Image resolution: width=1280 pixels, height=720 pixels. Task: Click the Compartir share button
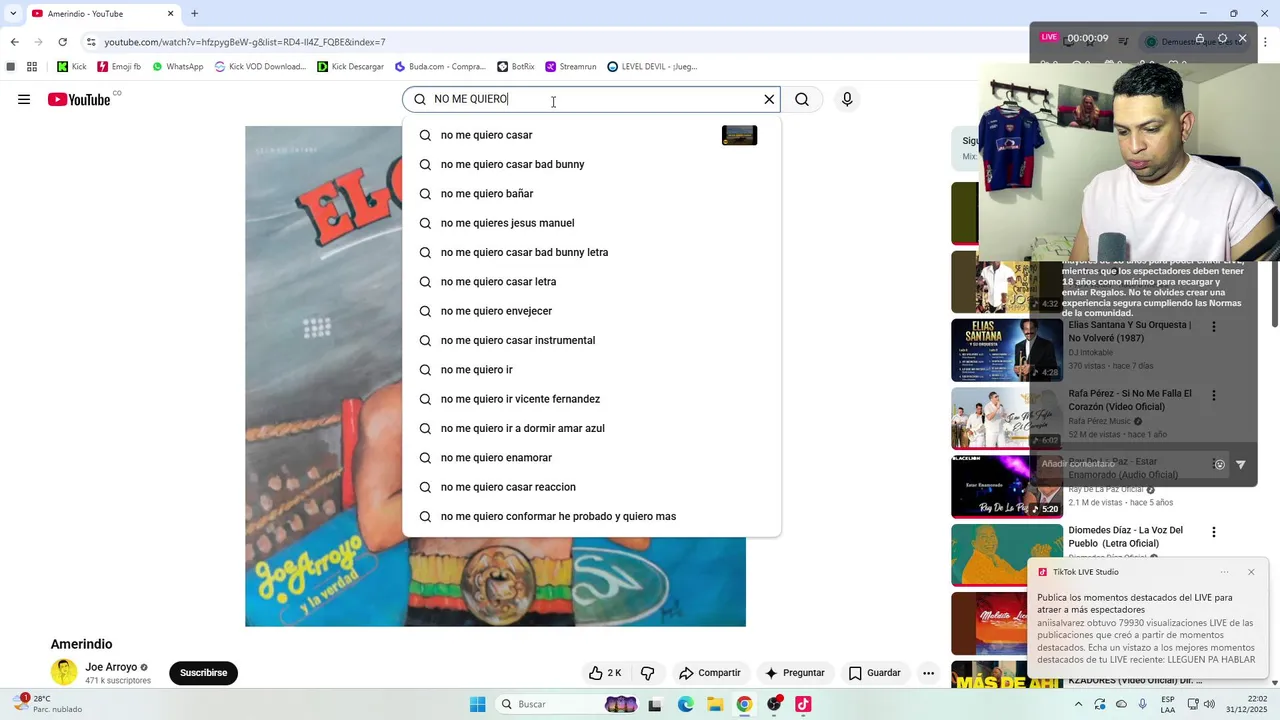(709, 673)
